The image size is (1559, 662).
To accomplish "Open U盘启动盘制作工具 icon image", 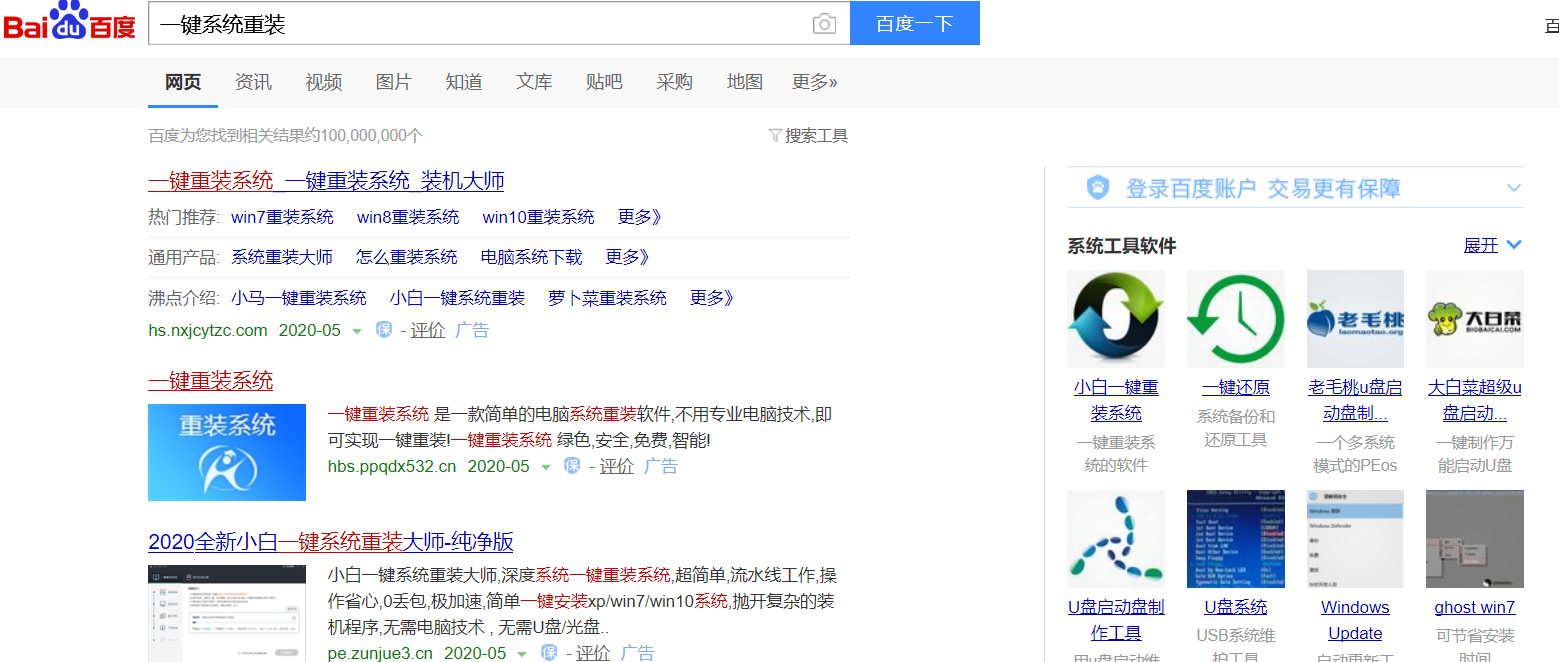I will (1116, 539).
